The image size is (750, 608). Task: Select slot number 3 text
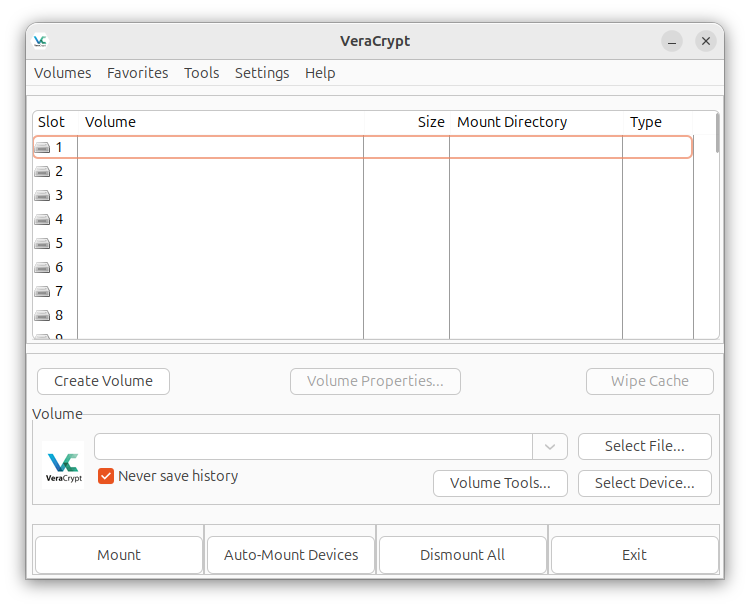(x=59, y=195)
